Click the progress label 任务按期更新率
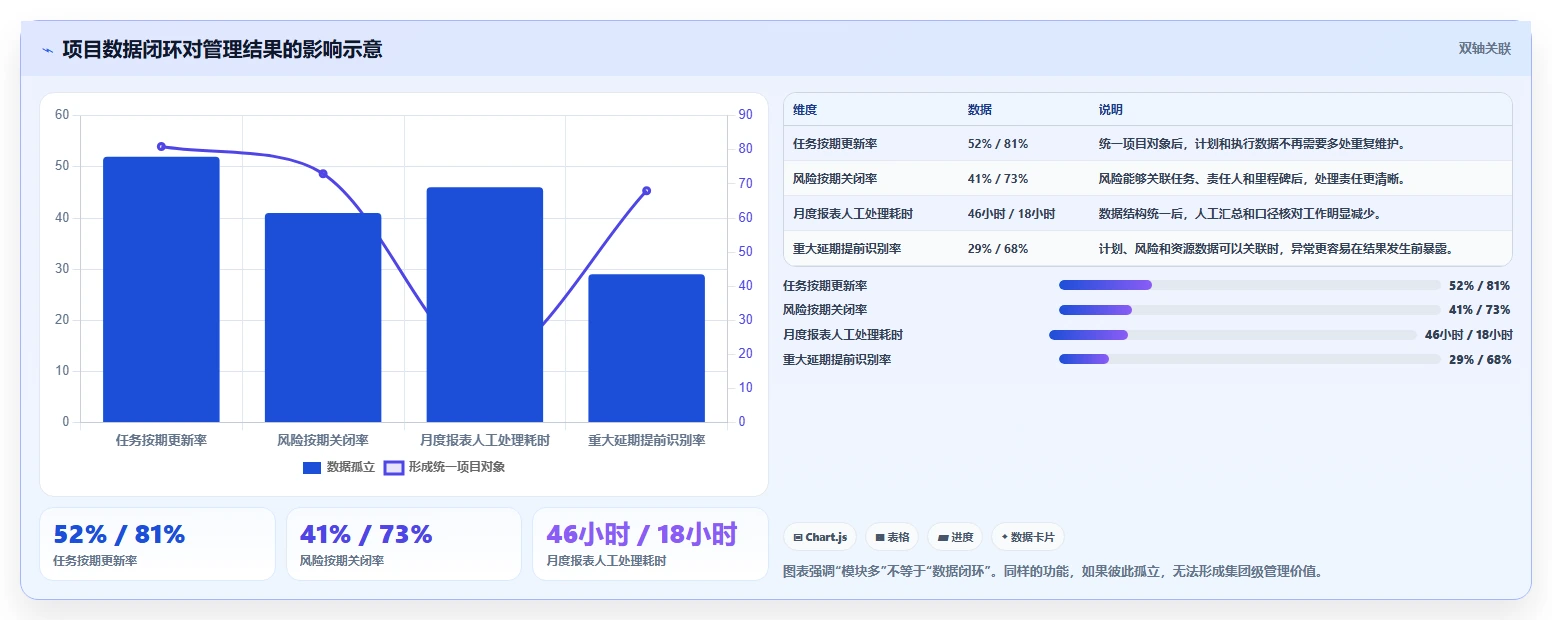Screen dimensions: 1552x620 [825, 286]
